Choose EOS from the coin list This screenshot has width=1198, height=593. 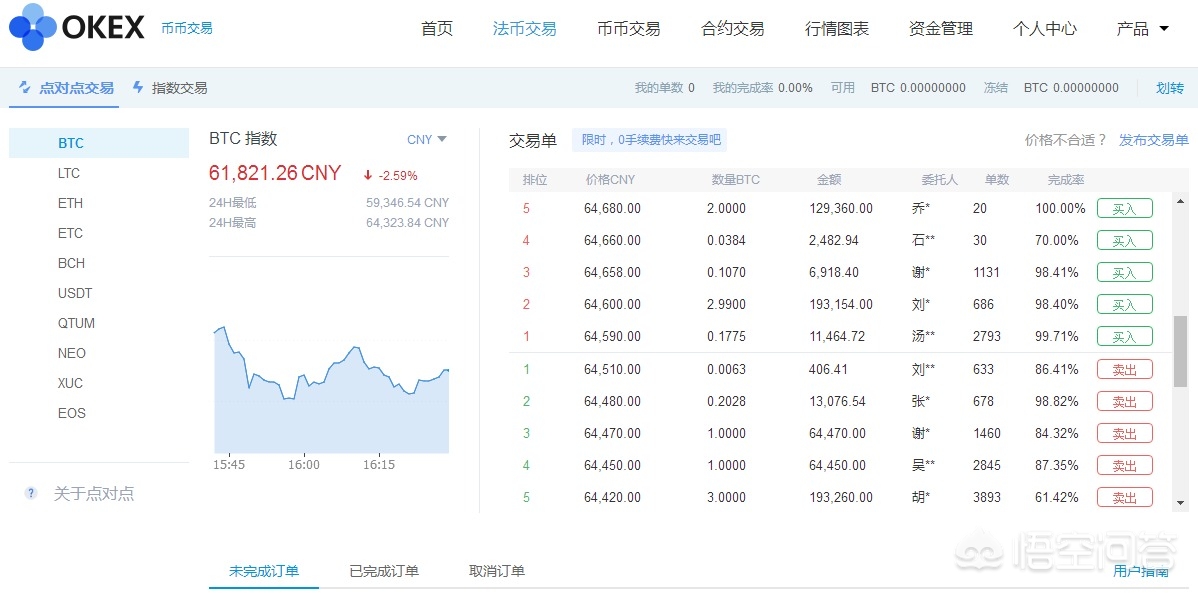pos(72,413)
